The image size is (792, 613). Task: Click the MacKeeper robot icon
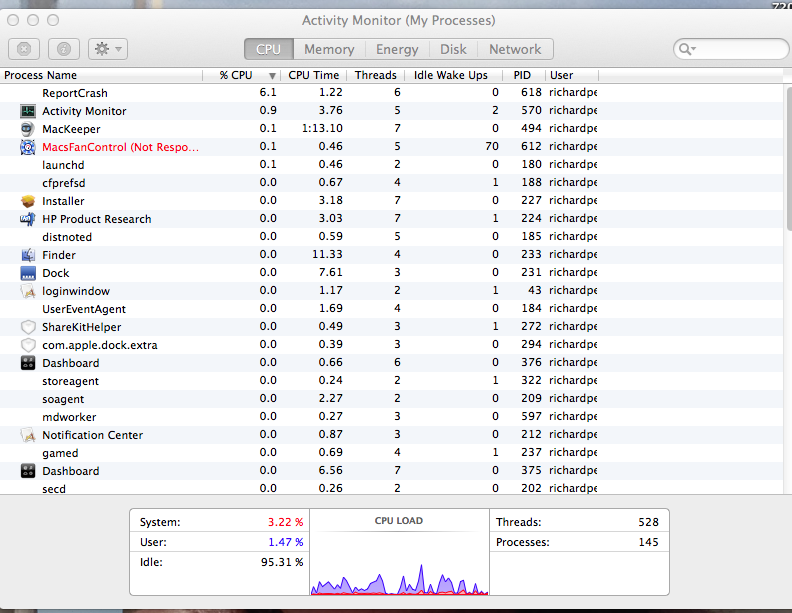pos(28,129)
